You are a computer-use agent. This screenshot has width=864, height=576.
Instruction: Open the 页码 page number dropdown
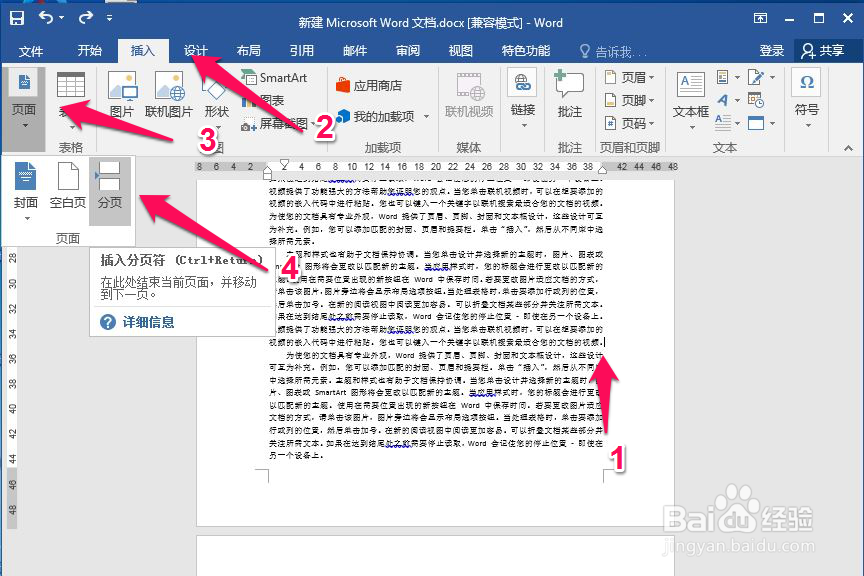(x=630, y=123)
